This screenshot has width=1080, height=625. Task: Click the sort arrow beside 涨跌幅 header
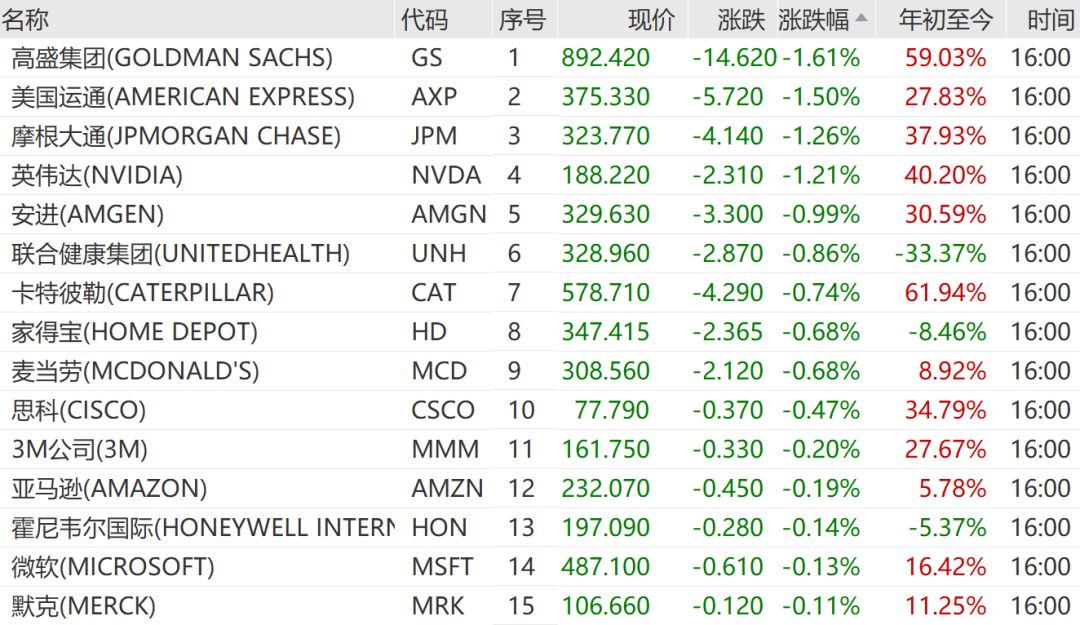(x=861, y=18)
